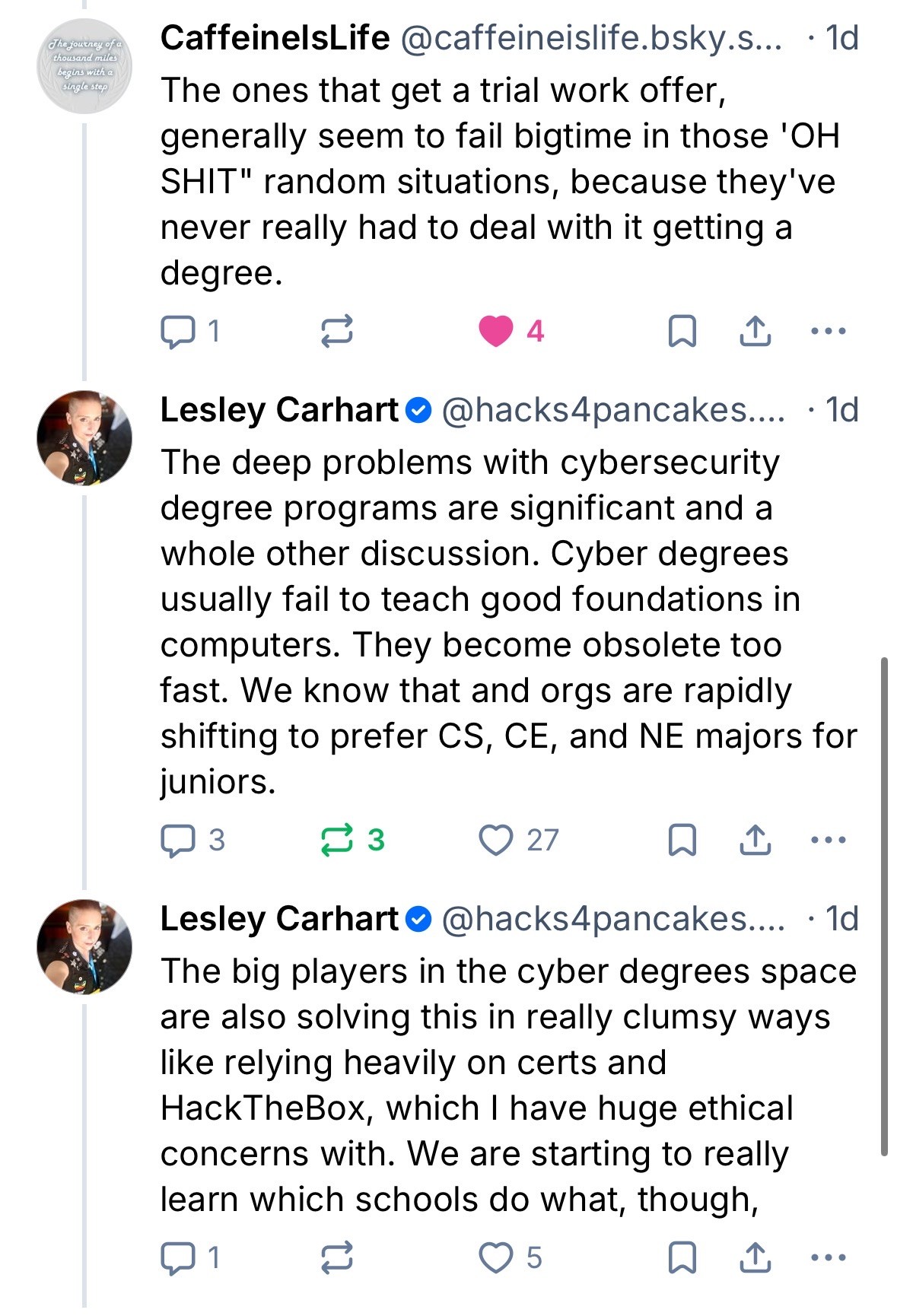Open more options on CaffeineIsLife's post
Viewport: 897px width, 1316px height.
click(x=829, y=332)
